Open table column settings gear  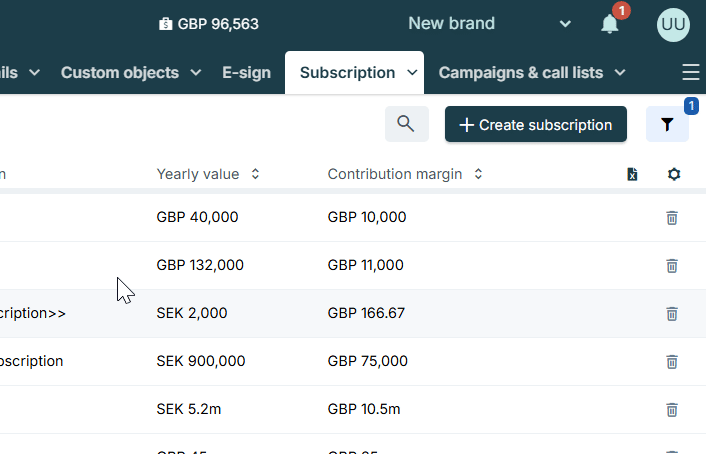[x=674, y=174]
